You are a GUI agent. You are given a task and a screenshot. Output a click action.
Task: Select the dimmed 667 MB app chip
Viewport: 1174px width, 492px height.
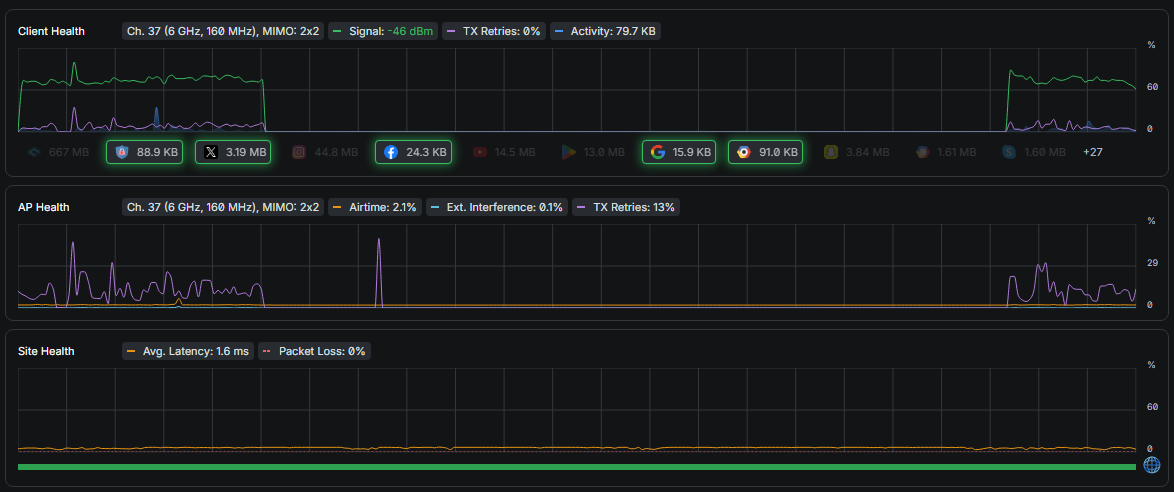click(58, 152)
